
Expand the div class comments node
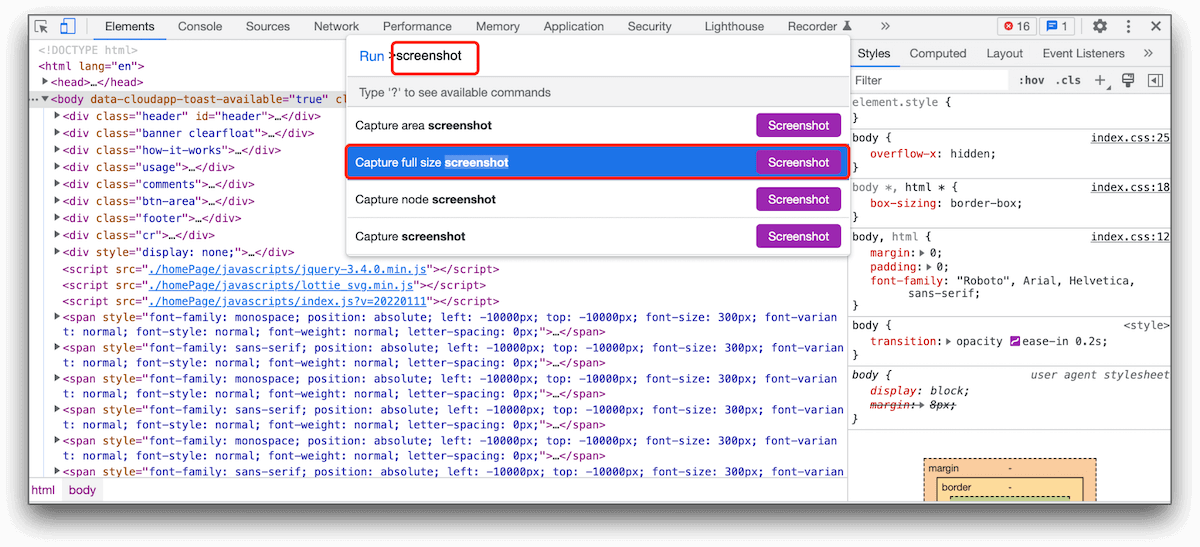pyautogui.click(x=57, y=184)
